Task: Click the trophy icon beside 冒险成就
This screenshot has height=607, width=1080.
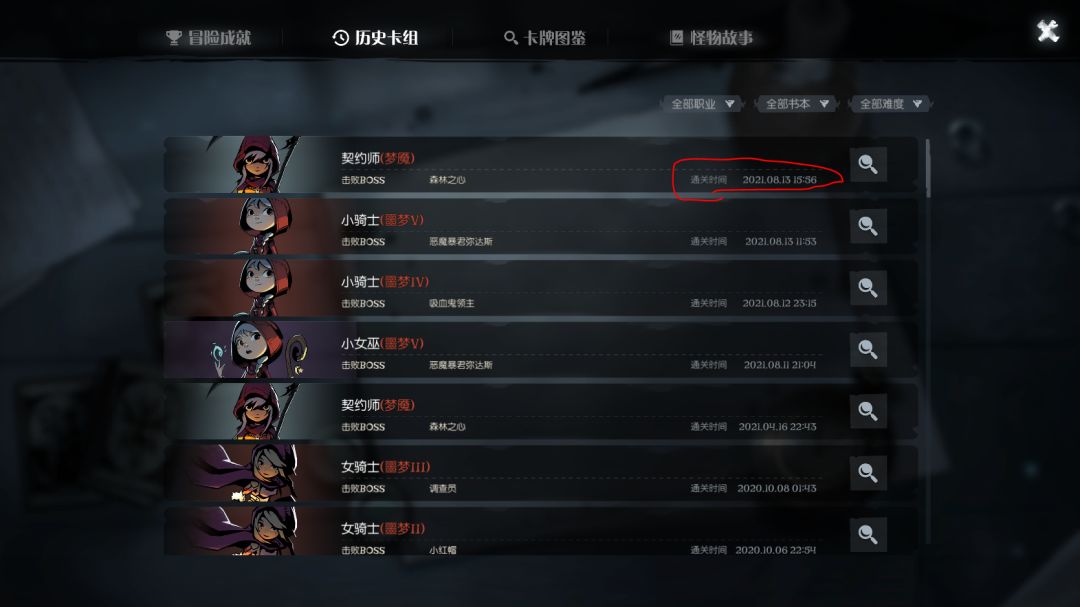Action: coord(174,38)
